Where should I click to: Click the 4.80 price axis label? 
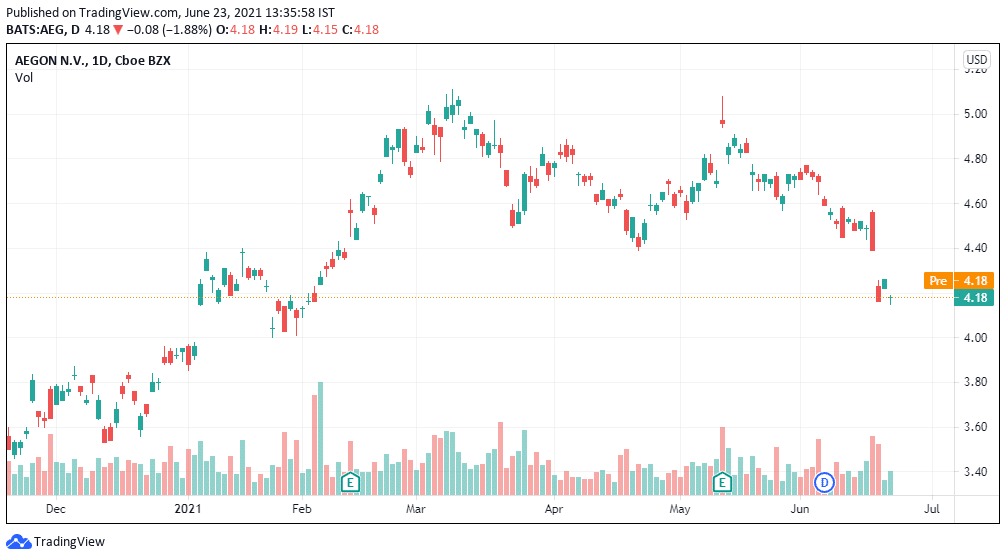click(975, 159)
